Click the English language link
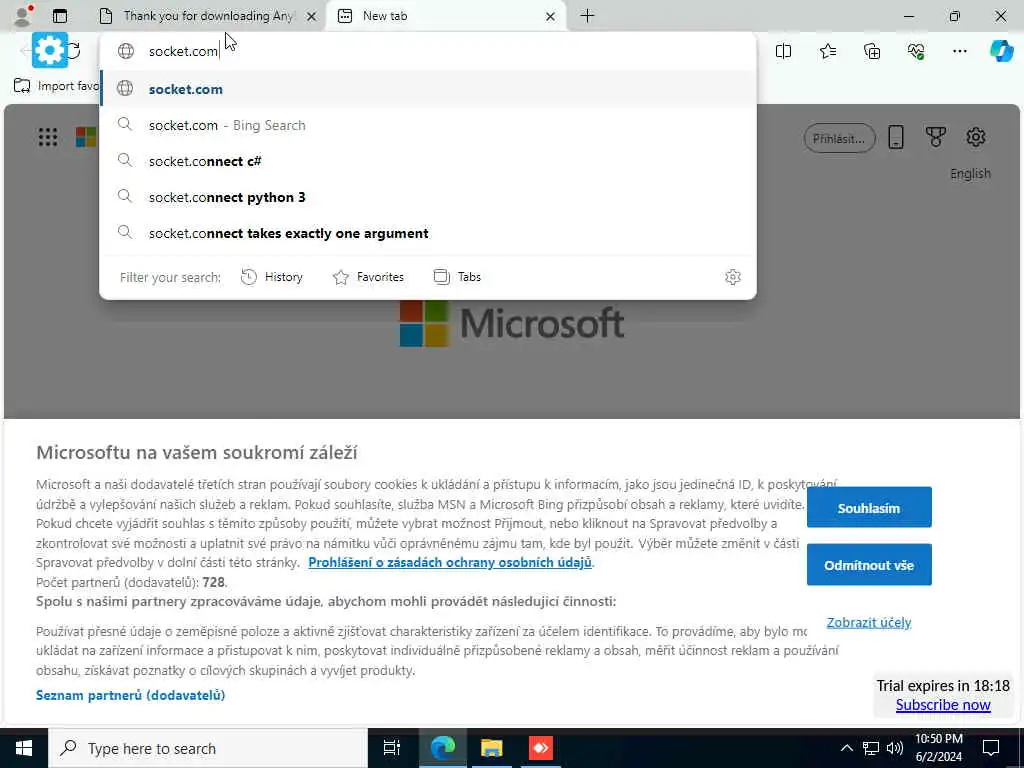 970,174
